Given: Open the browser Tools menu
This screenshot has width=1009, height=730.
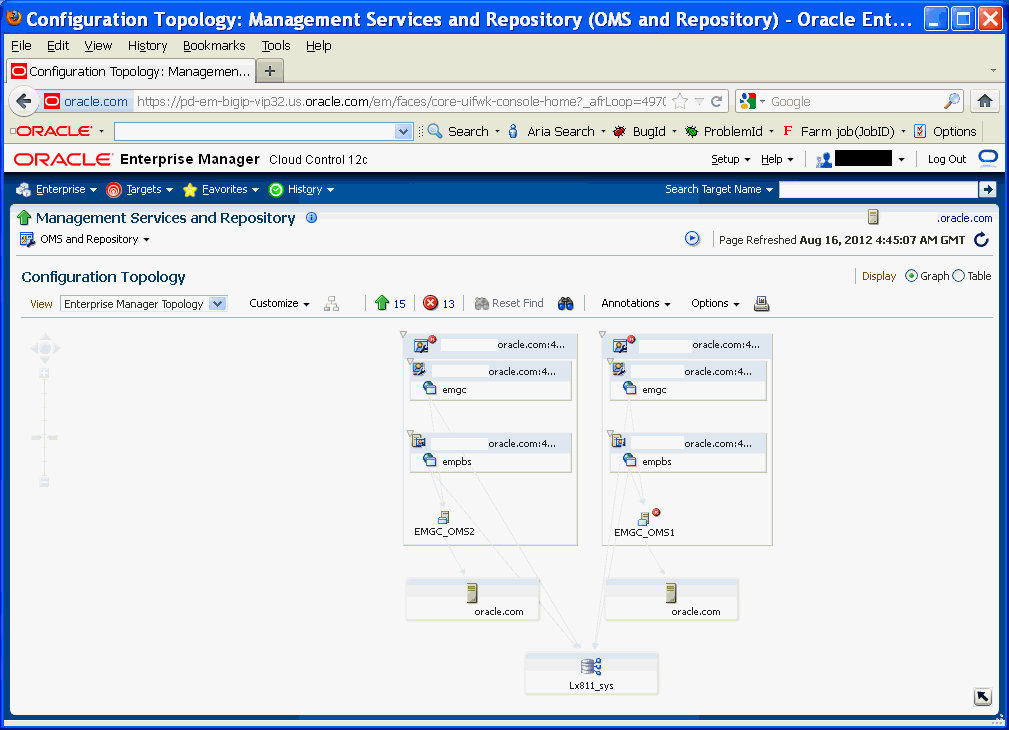Looking at the screenshot, I should coord(275,46).
